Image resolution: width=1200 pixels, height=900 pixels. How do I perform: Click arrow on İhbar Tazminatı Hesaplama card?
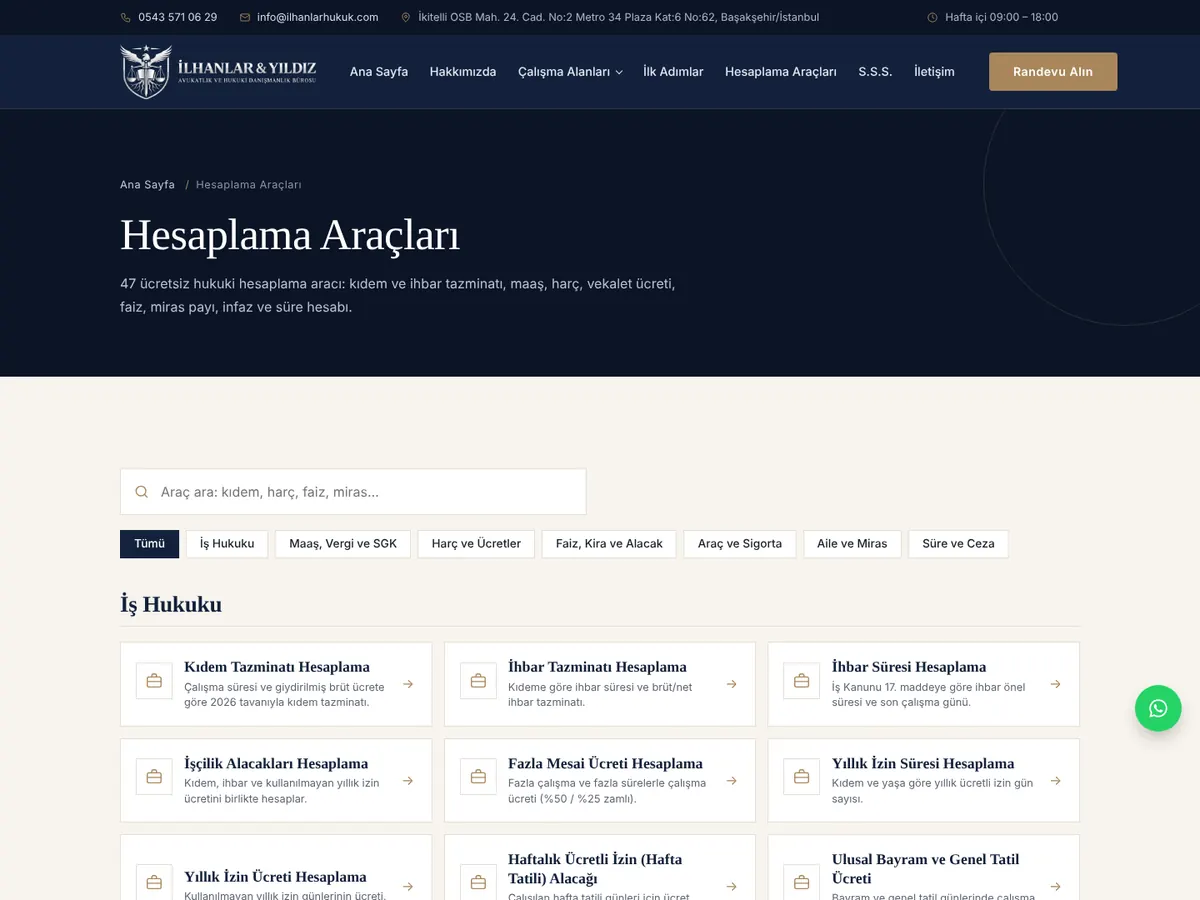point(732,684)
